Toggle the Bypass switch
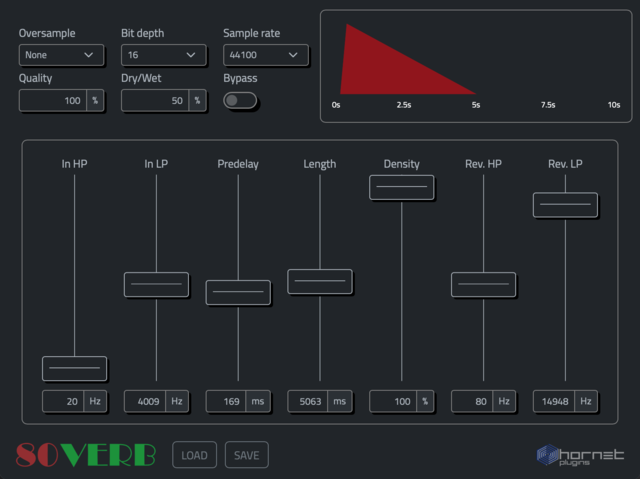 click(x=240, y=100)
